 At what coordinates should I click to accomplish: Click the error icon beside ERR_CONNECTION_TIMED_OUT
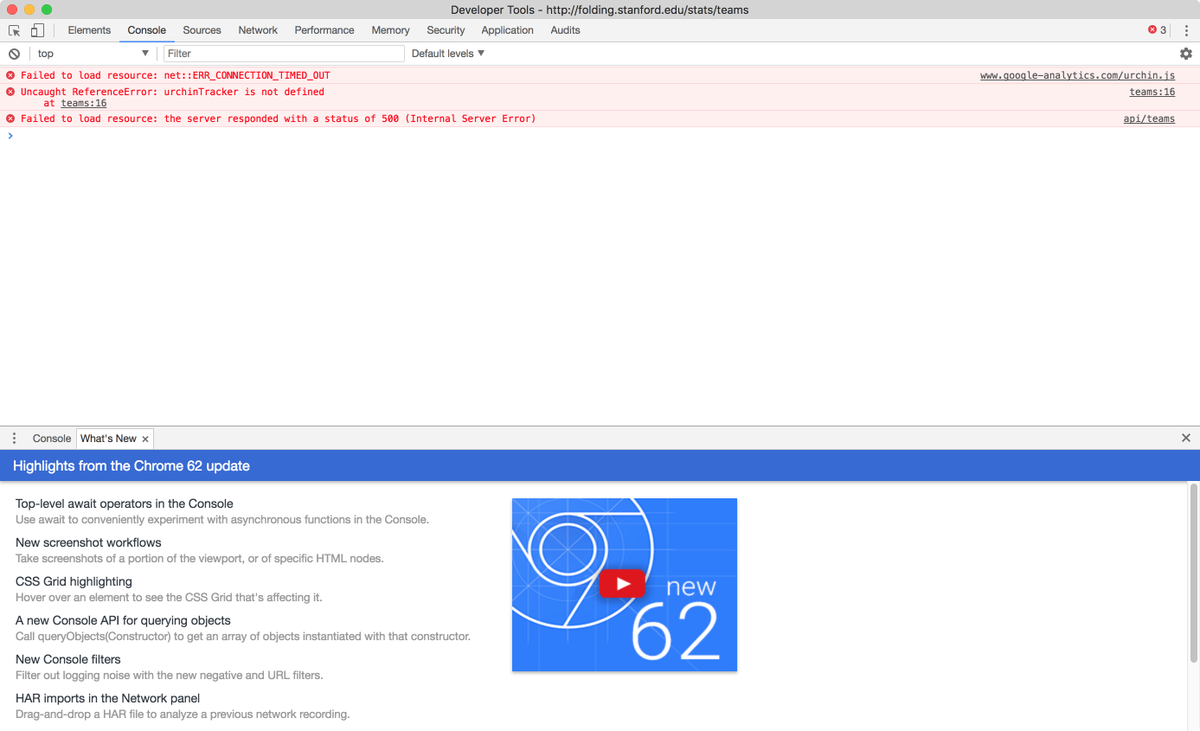(x=11, y=75)
